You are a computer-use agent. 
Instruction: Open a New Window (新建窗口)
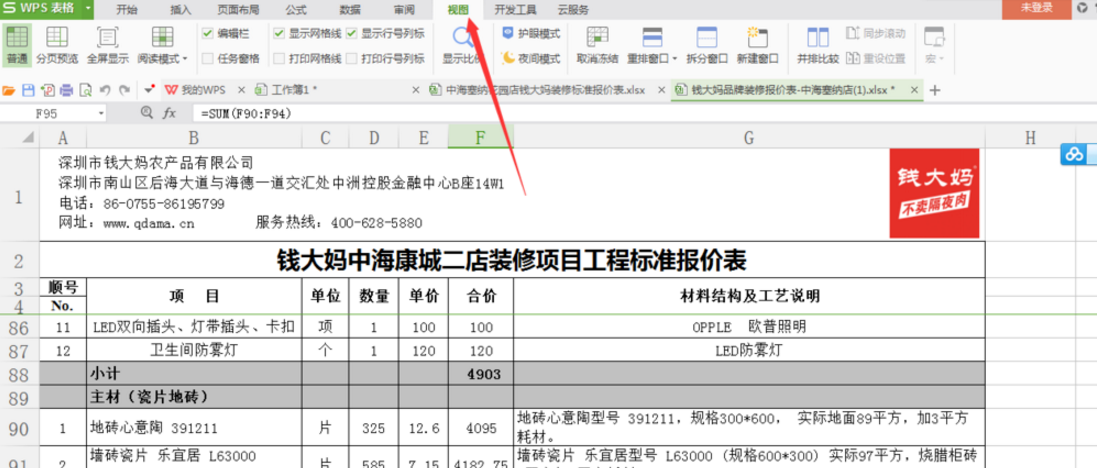click(x=757, y=45)
